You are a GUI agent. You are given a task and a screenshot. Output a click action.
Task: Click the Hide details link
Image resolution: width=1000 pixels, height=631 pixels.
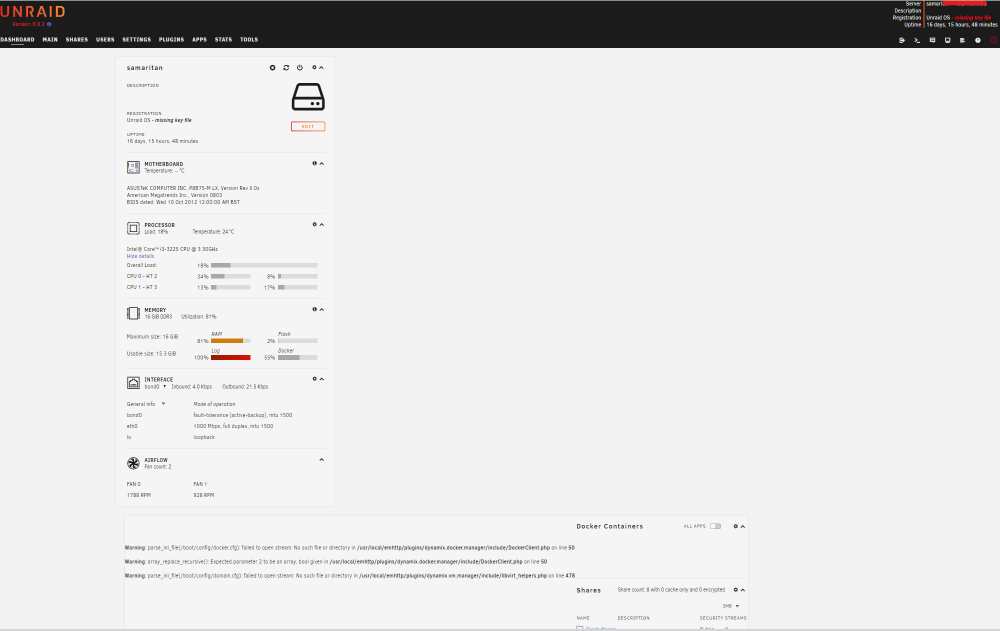(140, 256)
